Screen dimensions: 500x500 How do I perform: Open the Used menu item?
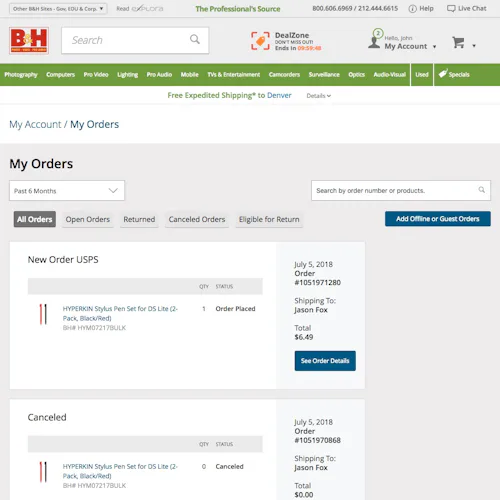(422, 74)
